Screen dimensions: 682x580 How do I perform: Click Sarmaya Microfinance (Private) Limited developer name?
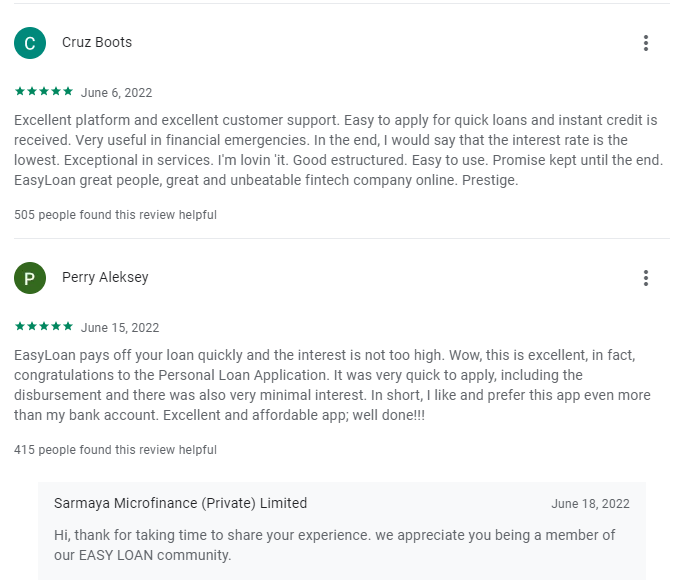(x=180, y=504)
